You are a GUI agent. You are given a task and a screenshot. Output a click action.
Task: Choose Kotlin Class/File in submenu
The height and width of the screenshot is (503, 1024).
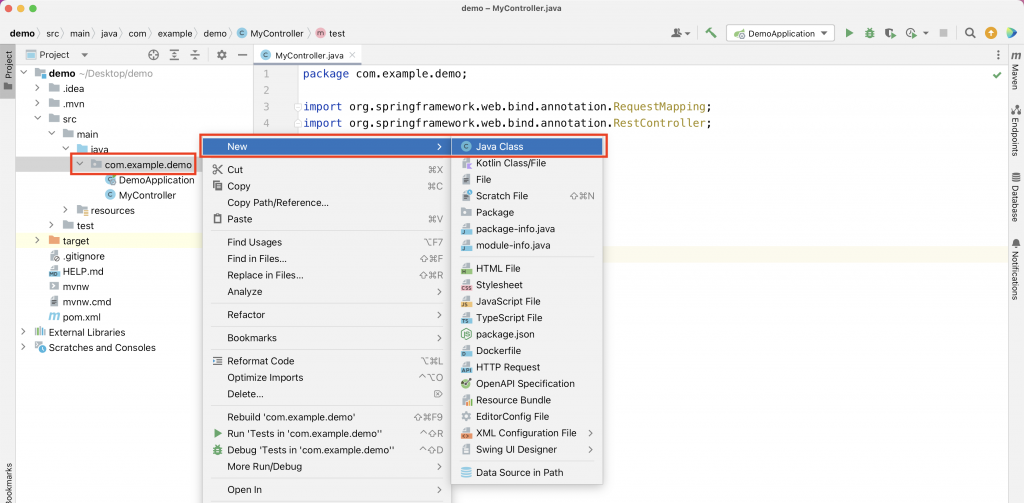[526, 163]
